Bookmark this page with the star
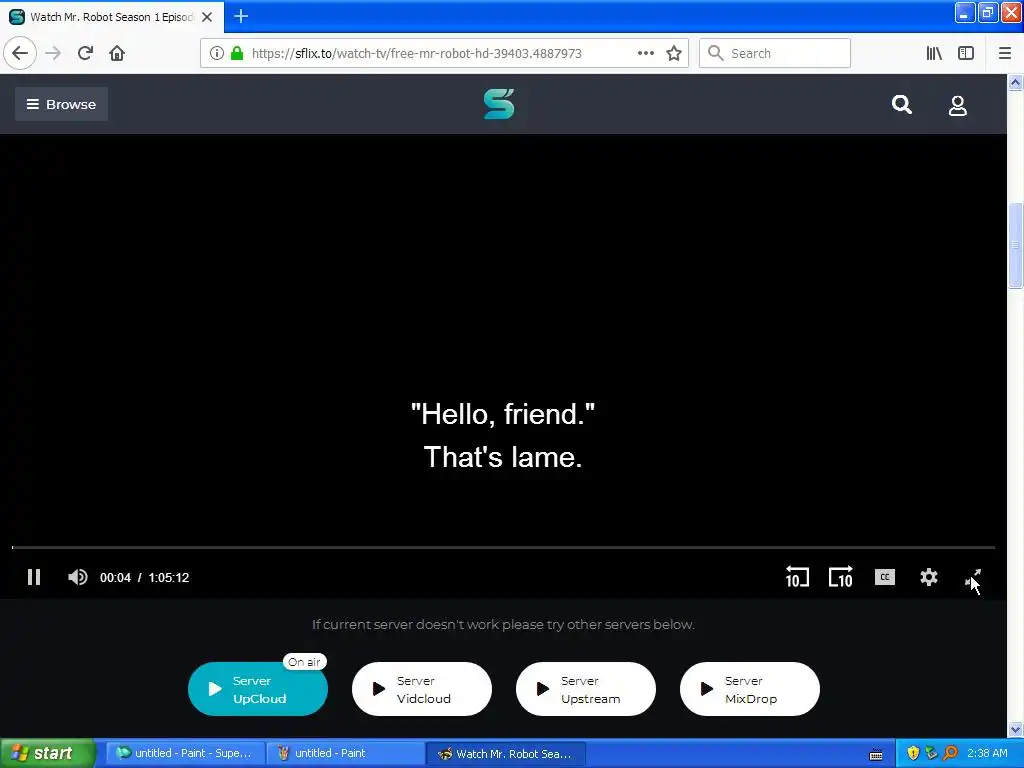Viewport: 1024px width, 768px height. tap(674, 53)
